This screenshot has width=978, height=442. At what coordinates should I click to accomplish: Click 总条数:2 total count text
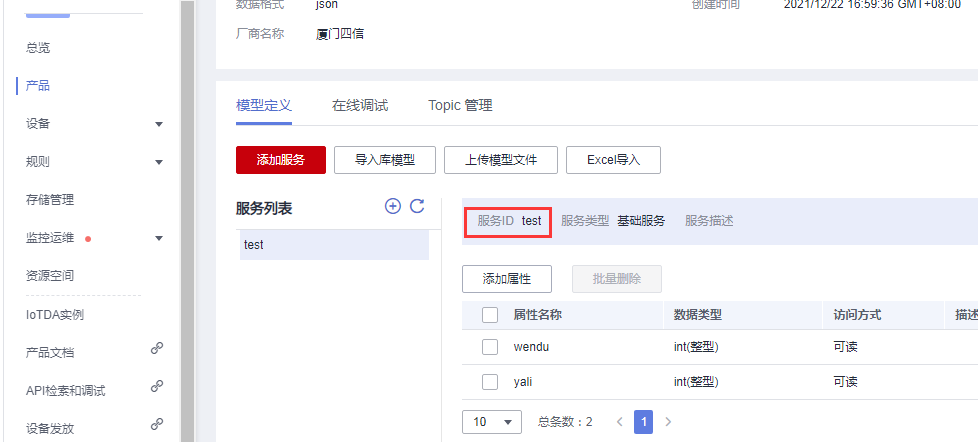tap(565, 422)
